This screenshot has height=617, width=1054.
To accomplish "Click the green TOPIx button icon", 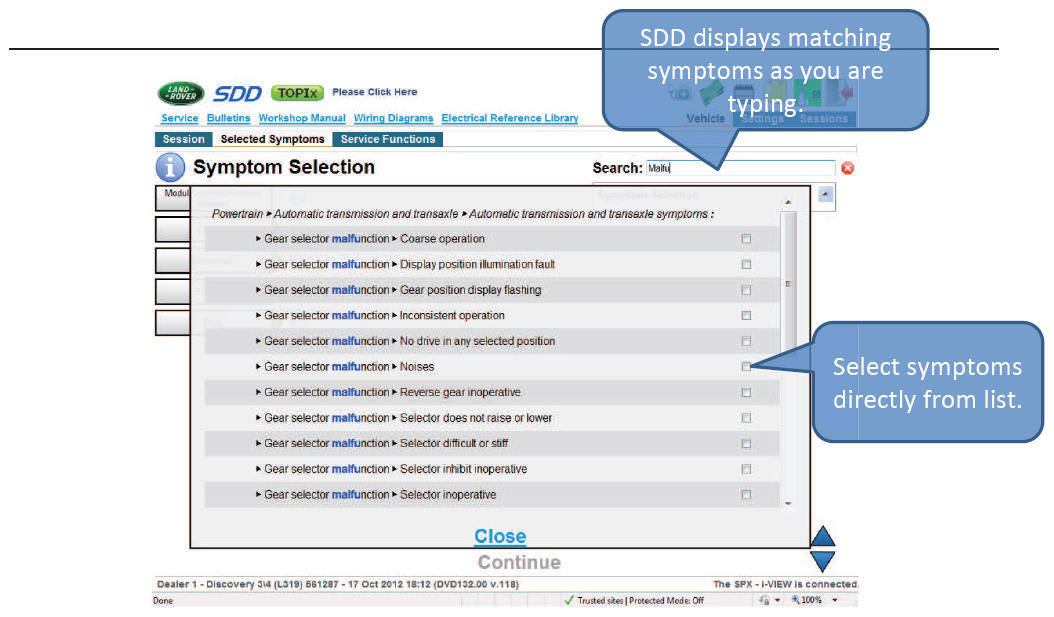I will 298,93.
